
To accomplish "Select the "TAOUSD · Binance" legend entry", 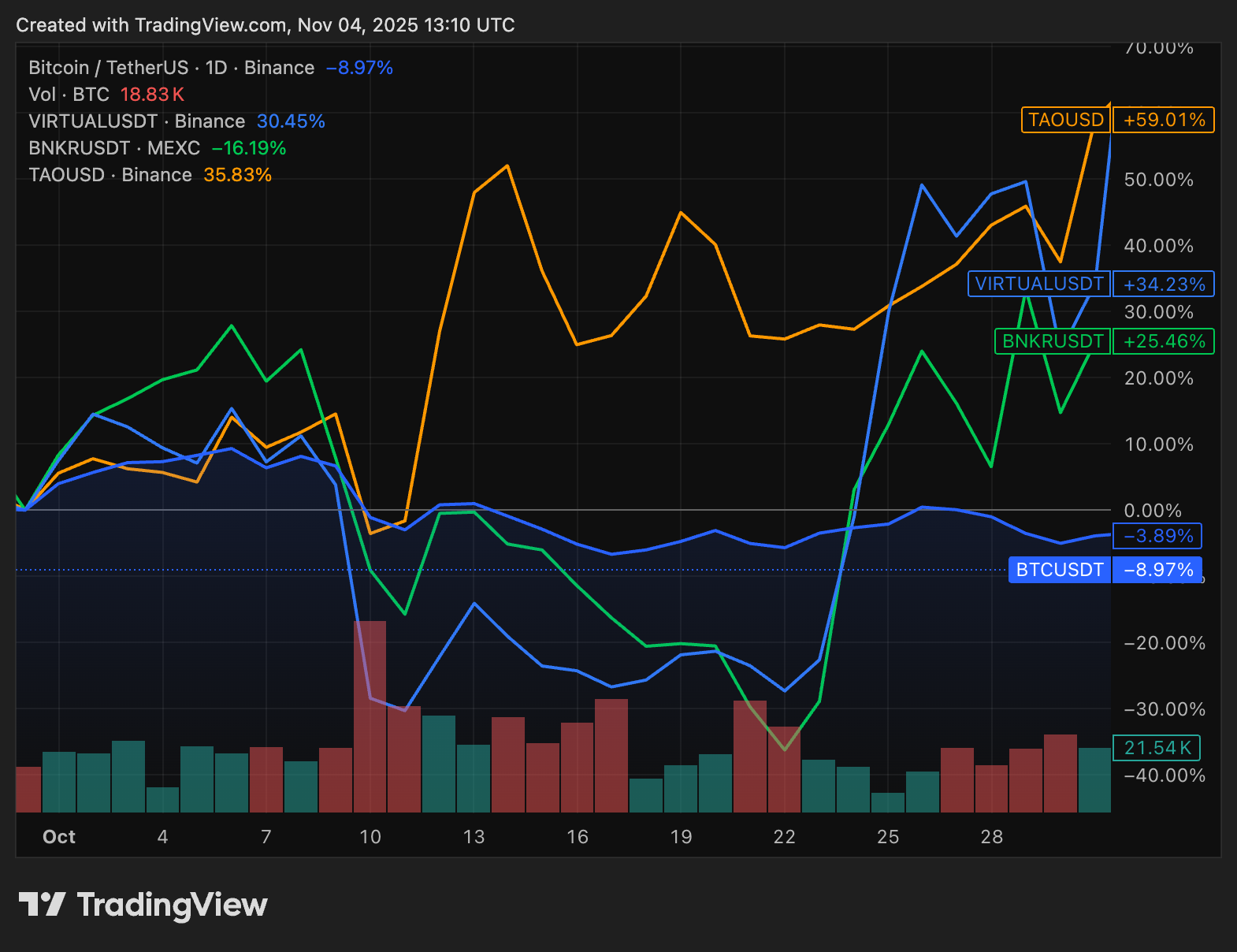I will (x=110, y=175).
